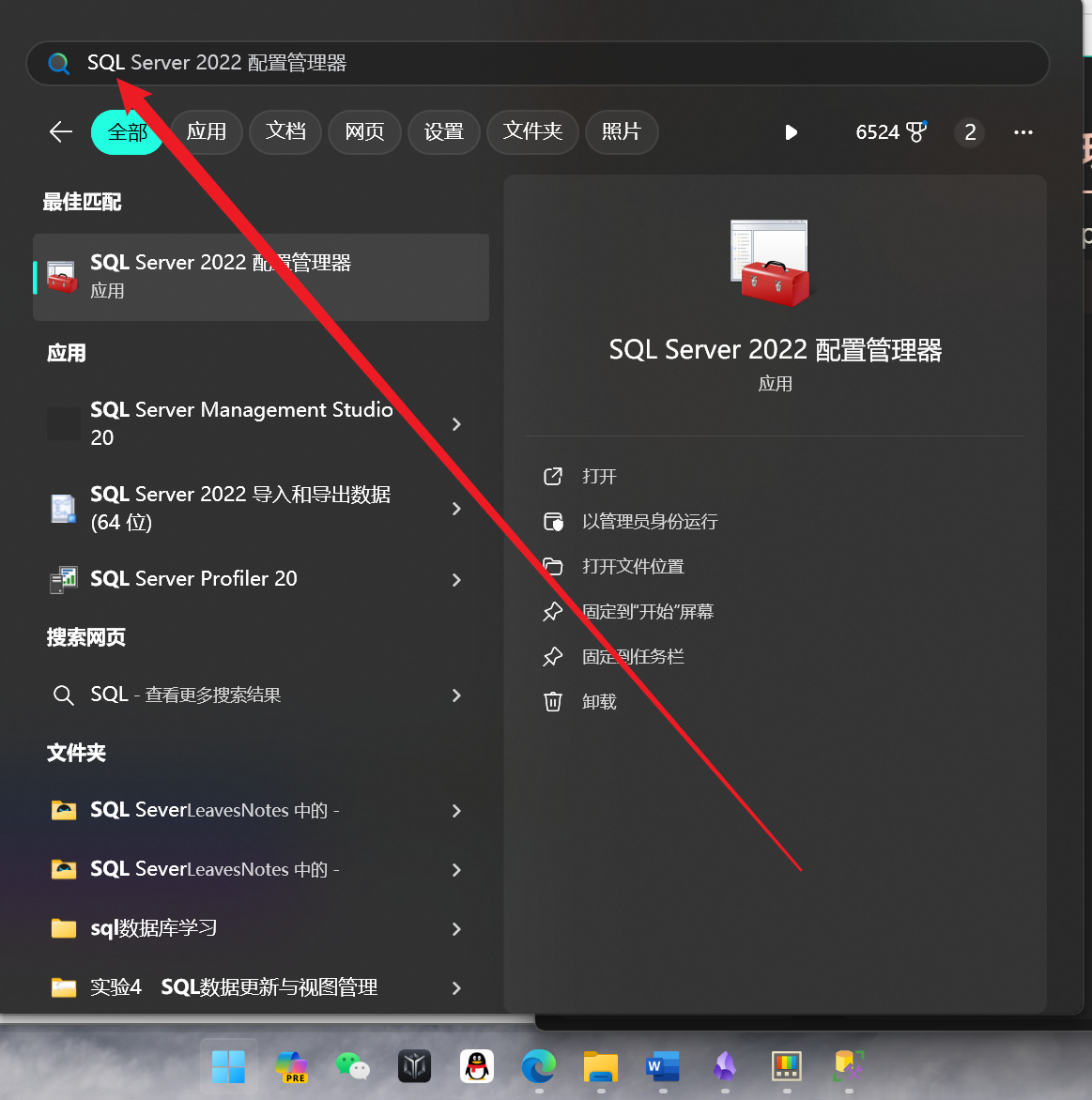This screenshot has height=1100, width=1092.
Task: Open the colorful framed app icon on taskbar
Action: point(787,1066)
